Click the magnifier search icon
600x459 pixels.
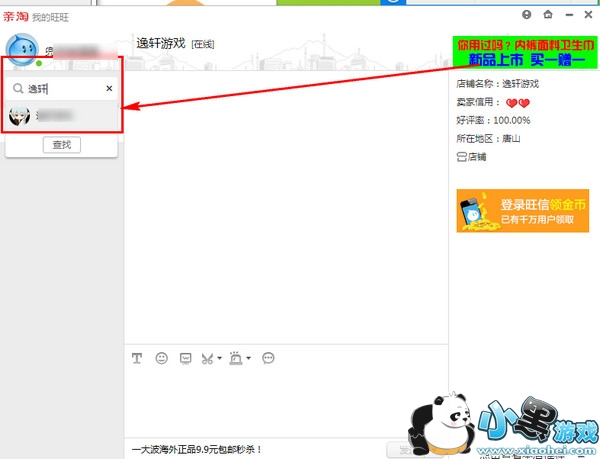(18, 89)
